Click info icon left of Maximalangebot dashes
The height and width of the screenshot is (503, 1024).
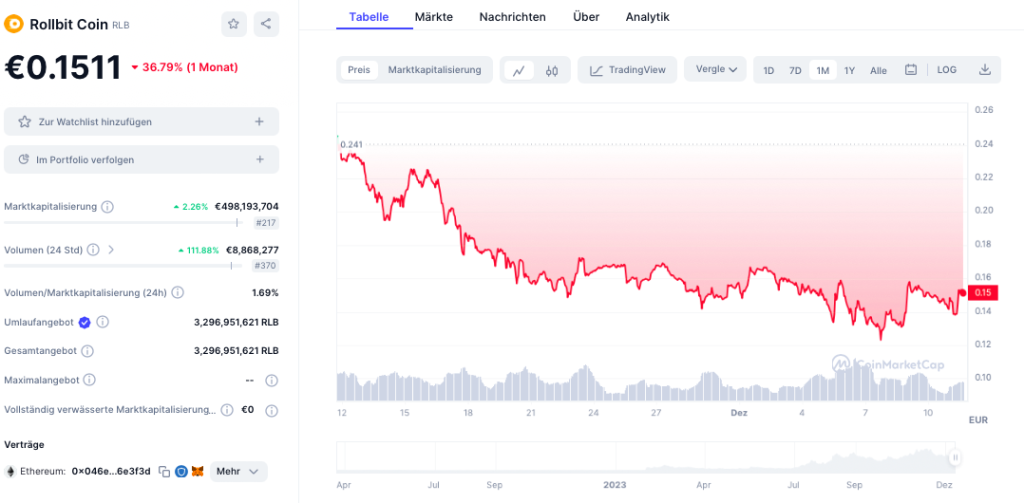(89, 380)
